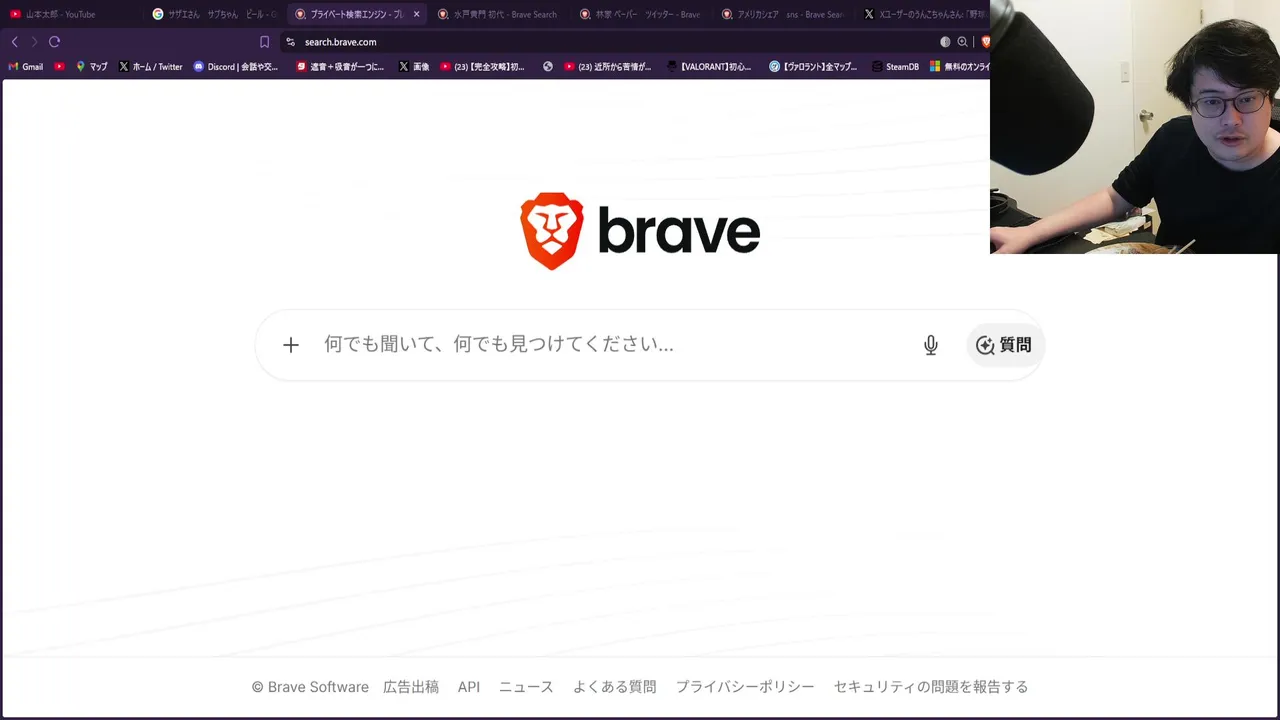Open the 【ヴァロラント】全マップ bookmark
The width and height of the screenshot is (1280, 720).
[x=813, y=67]
